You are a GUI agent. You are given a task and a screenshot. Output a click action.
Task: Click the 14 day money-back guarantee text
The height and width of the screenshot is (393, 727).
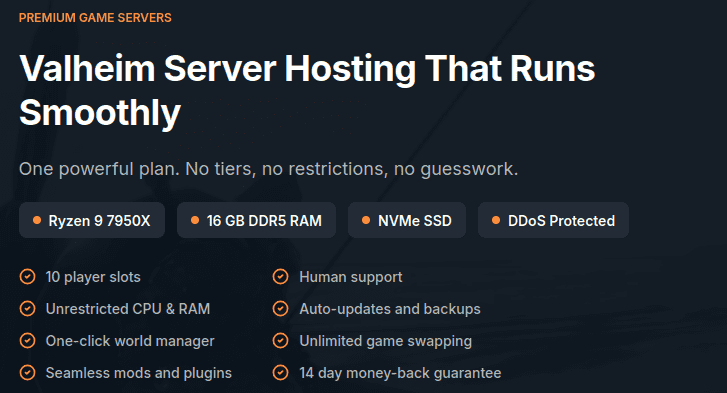(400, 373)
